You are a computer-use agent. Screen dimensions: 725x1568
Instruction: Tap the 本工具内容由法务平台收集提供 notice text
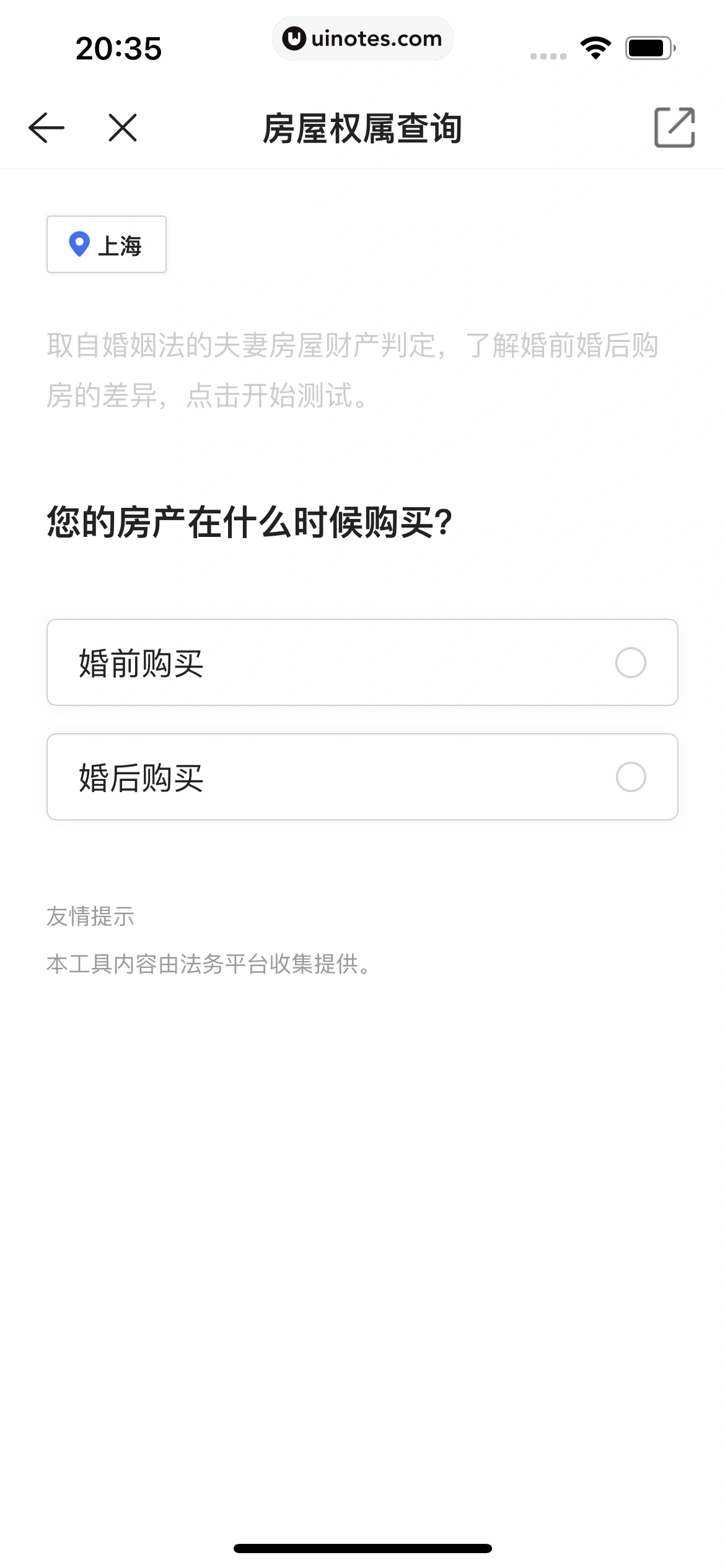208,964
